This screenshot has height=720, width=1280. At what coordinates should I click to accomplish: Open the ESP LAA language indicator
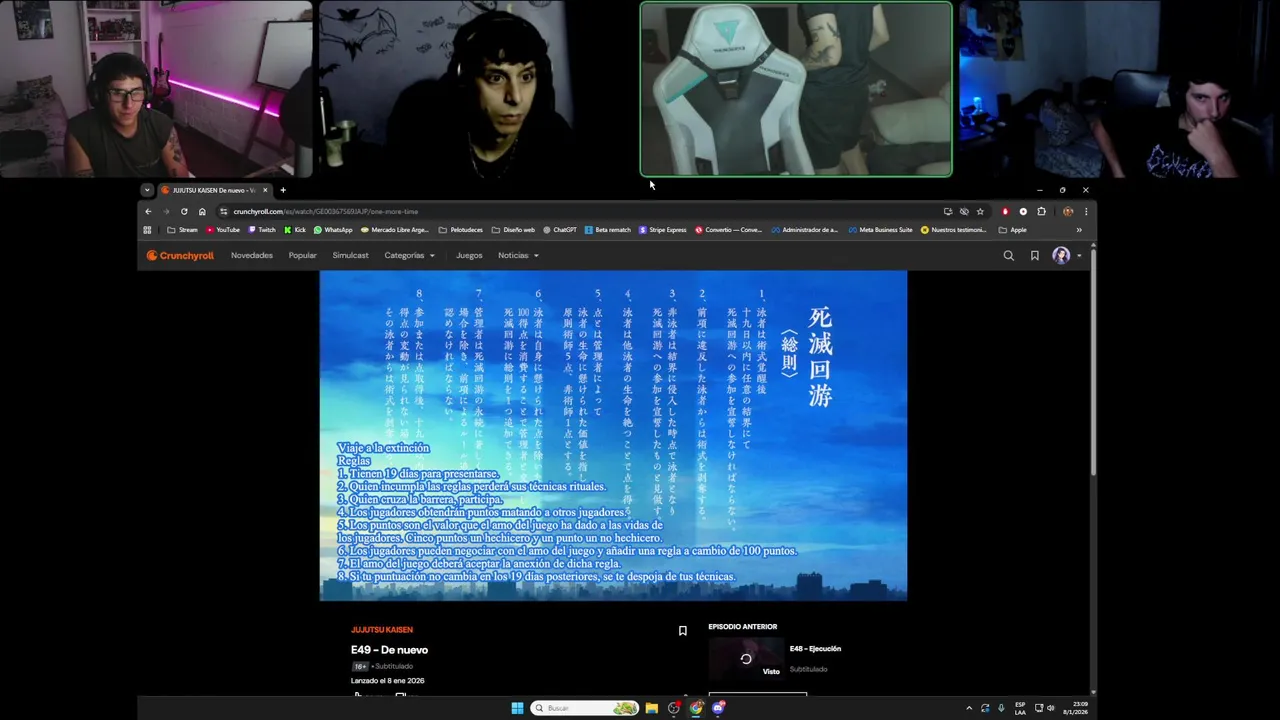[x=1020, y=708]
